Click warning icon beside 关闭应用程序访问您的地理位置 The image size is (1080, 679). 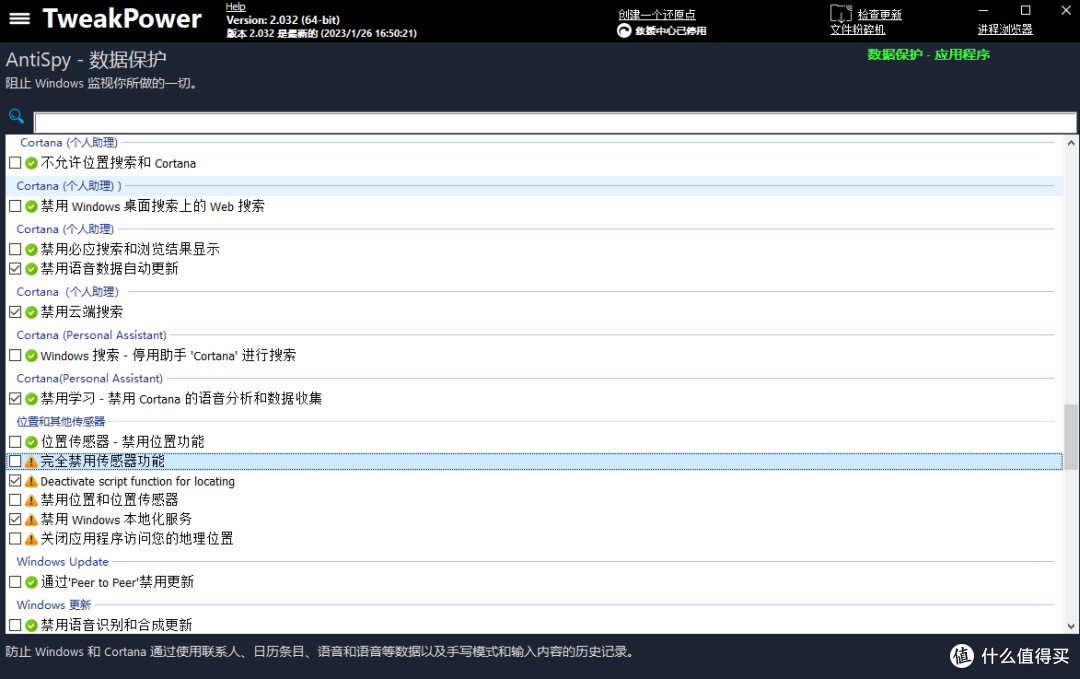pos(32,539)
